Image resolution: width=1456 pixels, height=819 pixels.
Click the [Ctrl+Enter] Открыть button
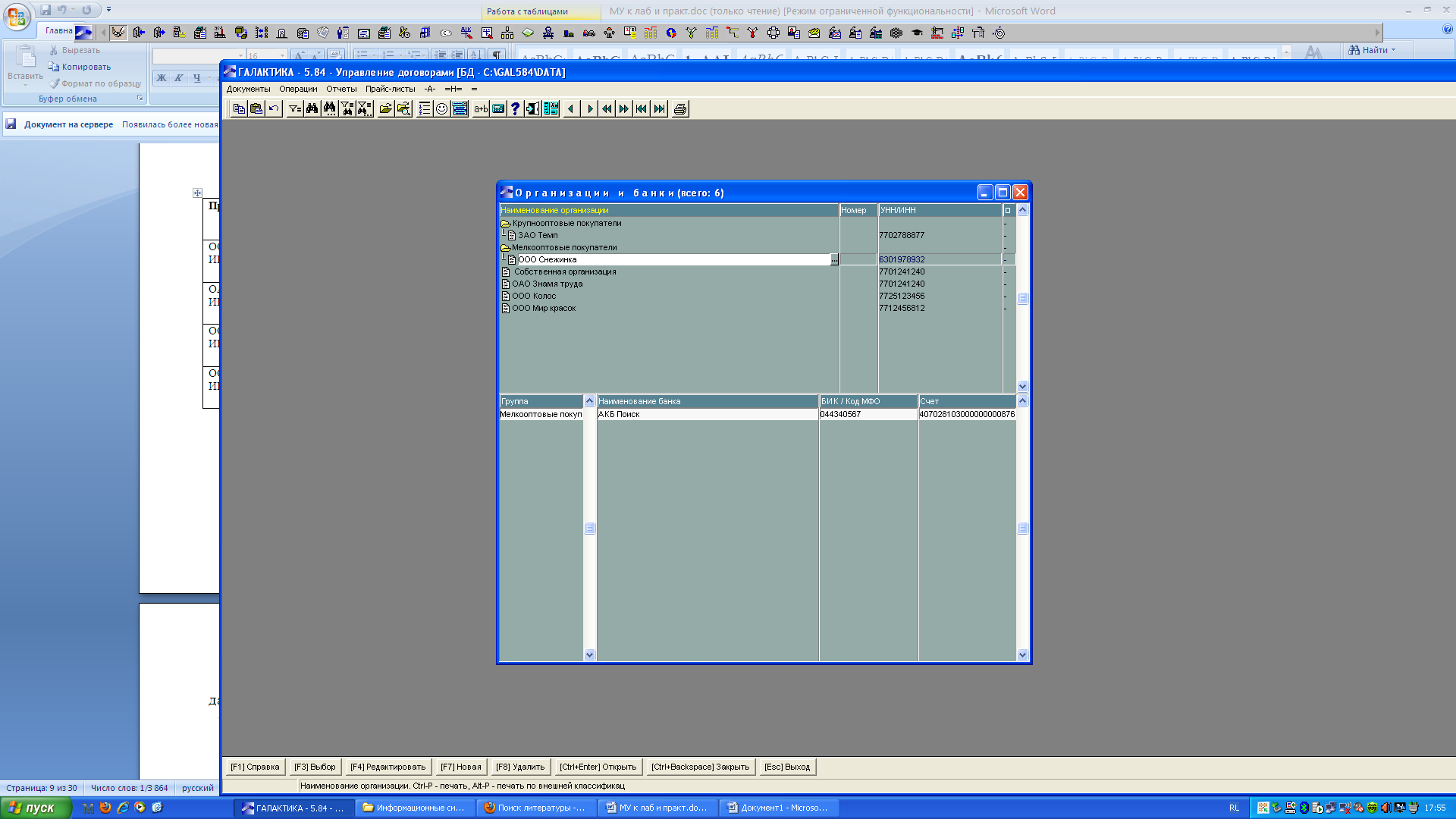[x=598, y=767]
